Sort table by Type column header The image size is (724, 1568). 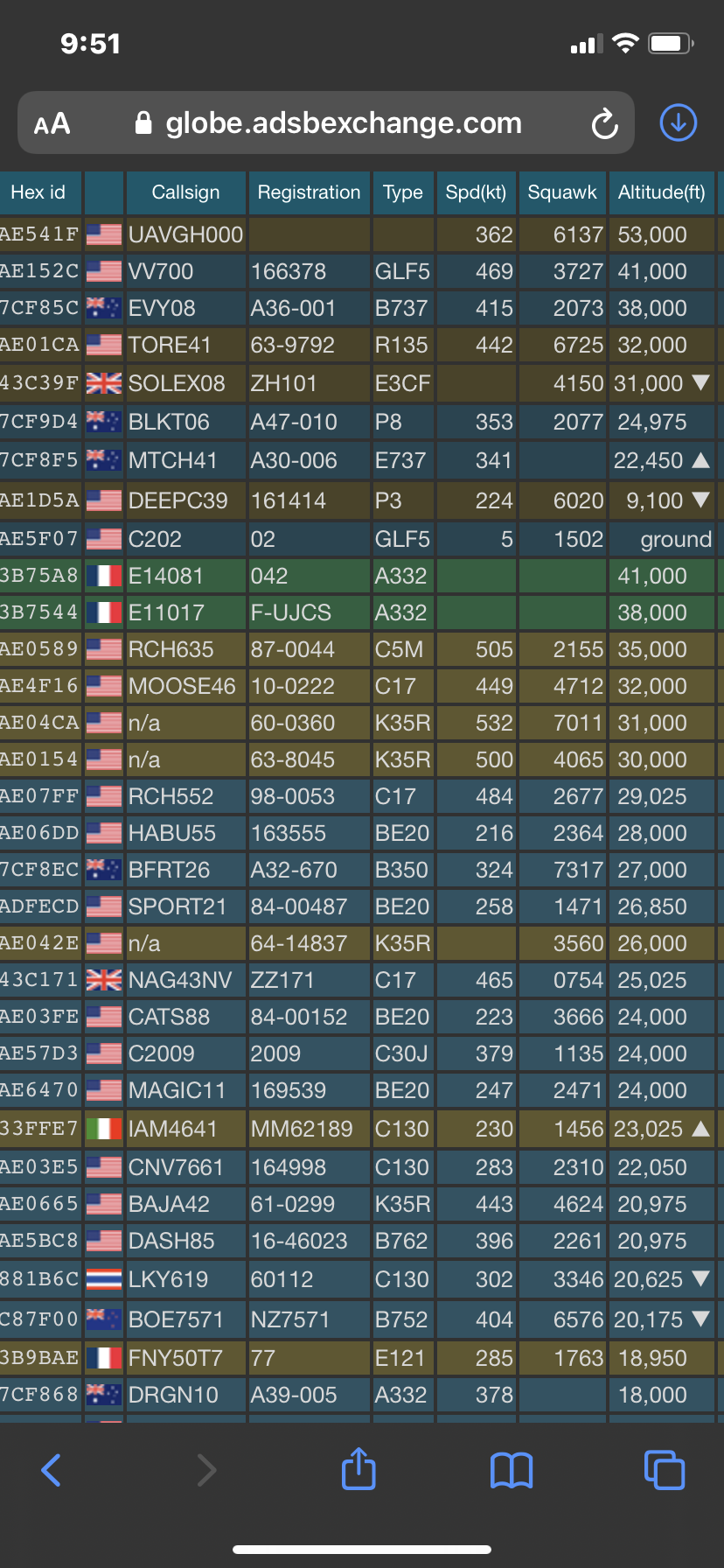402,192
